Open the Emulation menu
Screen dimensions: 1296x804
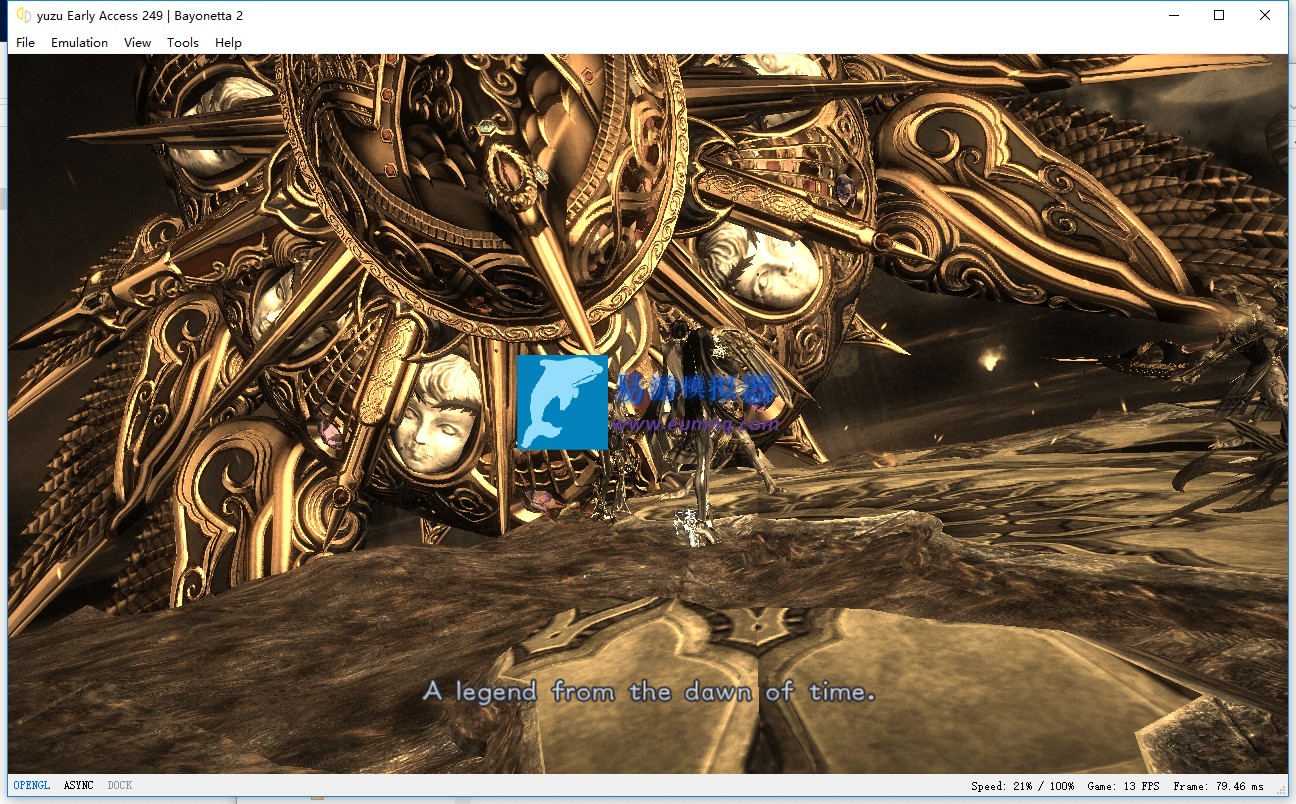(80, 43)
